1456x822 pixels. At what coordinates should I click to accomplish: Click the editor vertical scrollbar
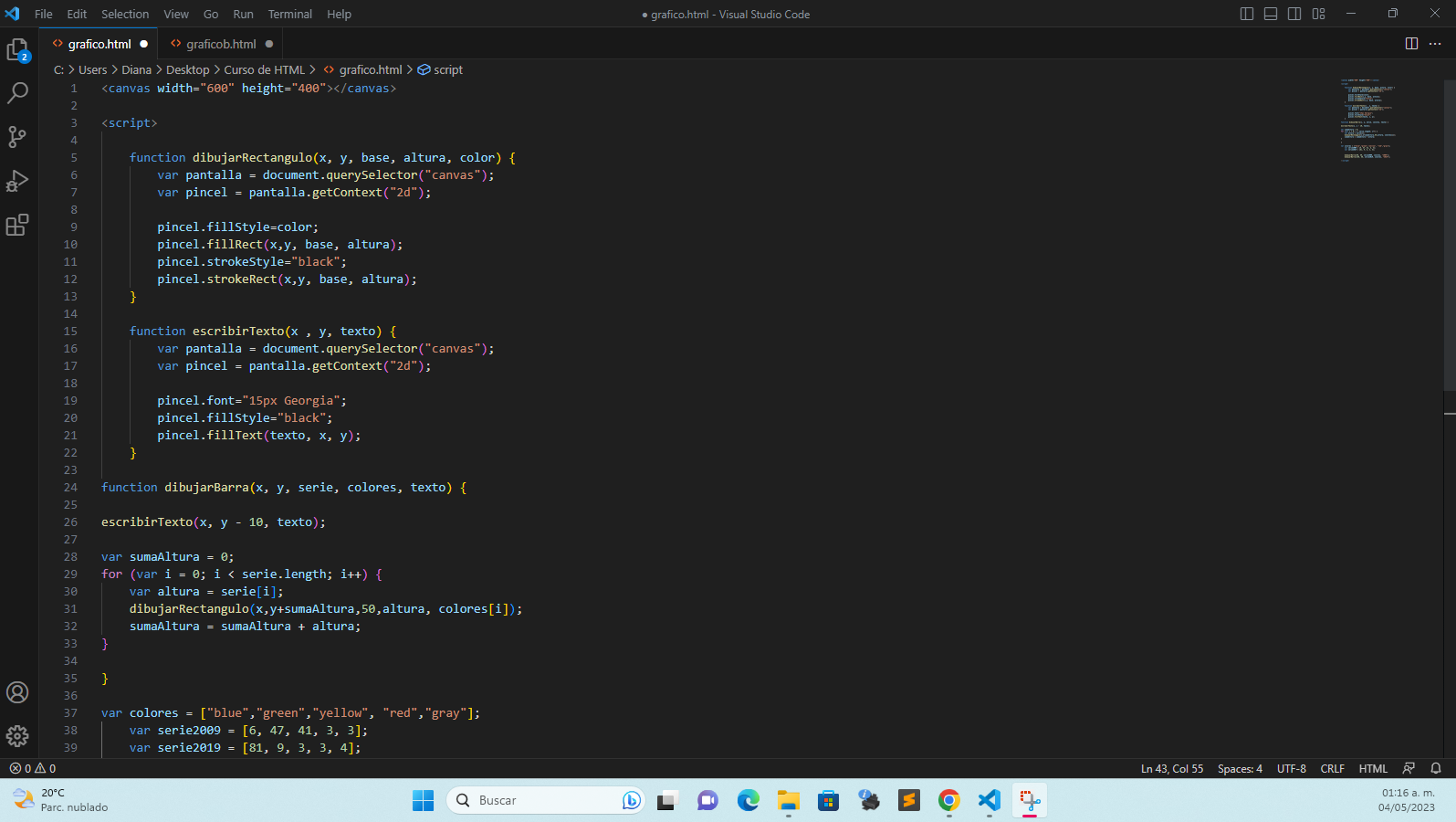click(1450, 236)
